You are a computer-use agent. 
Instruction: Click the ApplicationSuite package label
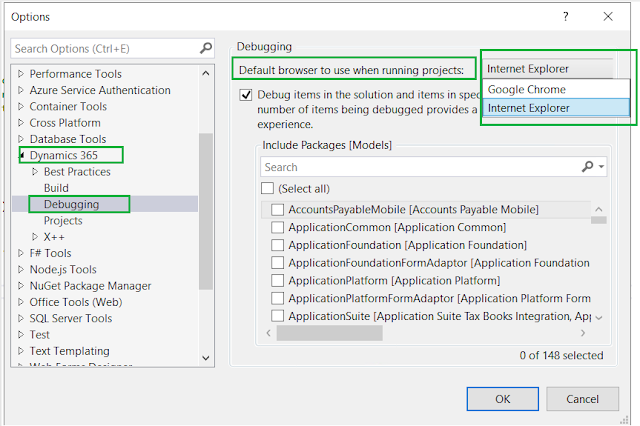[440, 316]
